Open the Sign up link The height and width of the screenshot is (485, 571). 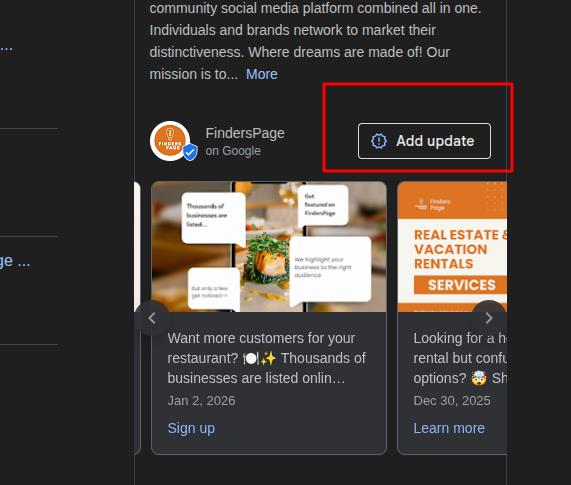coord(191,428)
